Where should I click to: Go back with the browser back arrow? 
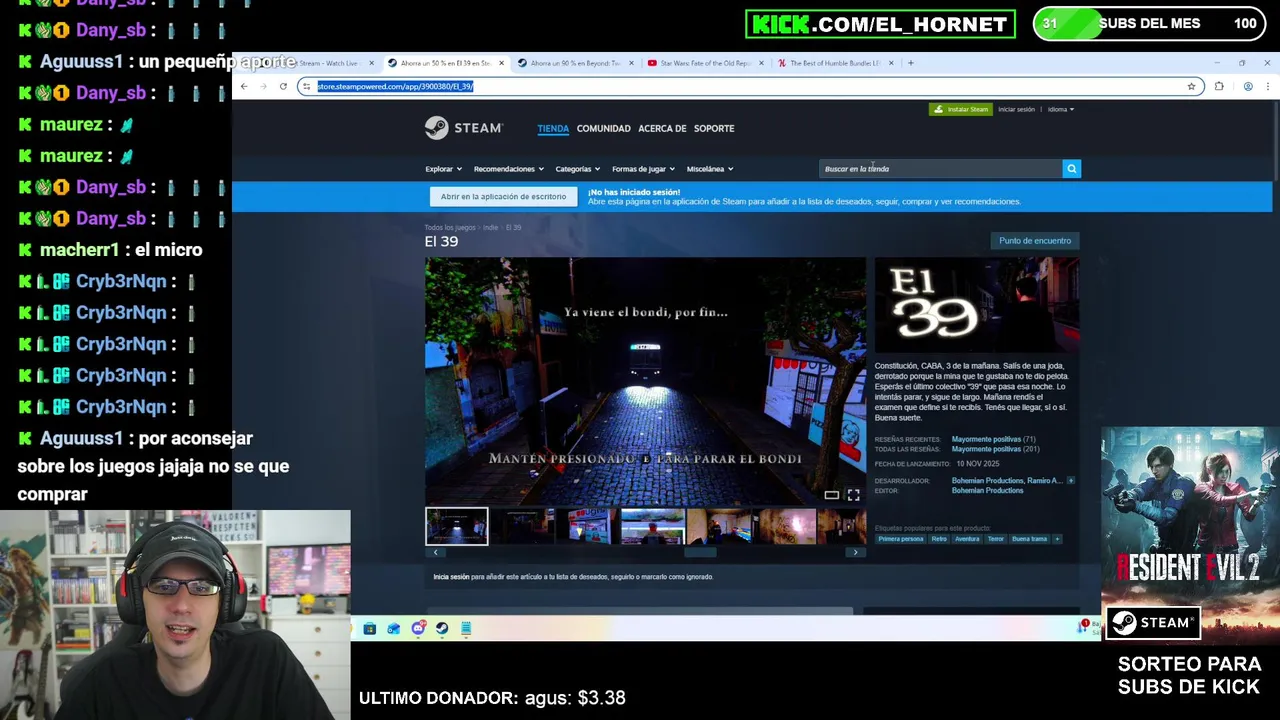point(244,86)
